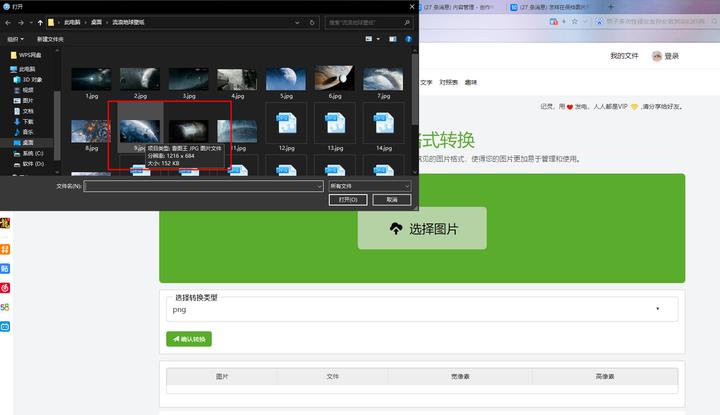Click the orange grid sidebar icon

5,249
